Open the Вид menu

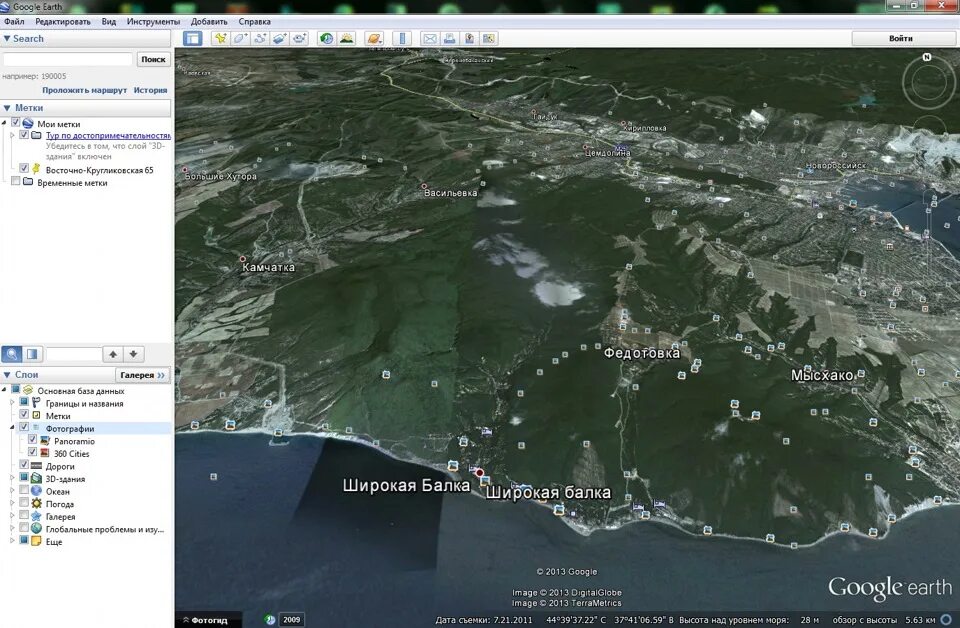pyautogui.click(x=108, y=21)
